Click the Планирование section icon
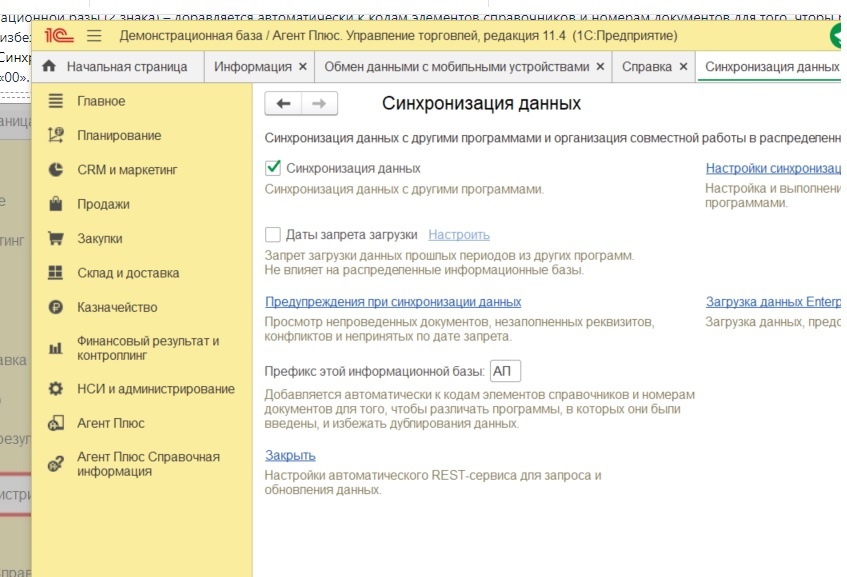The image size is (847, 577). click(x=56, y=135)
